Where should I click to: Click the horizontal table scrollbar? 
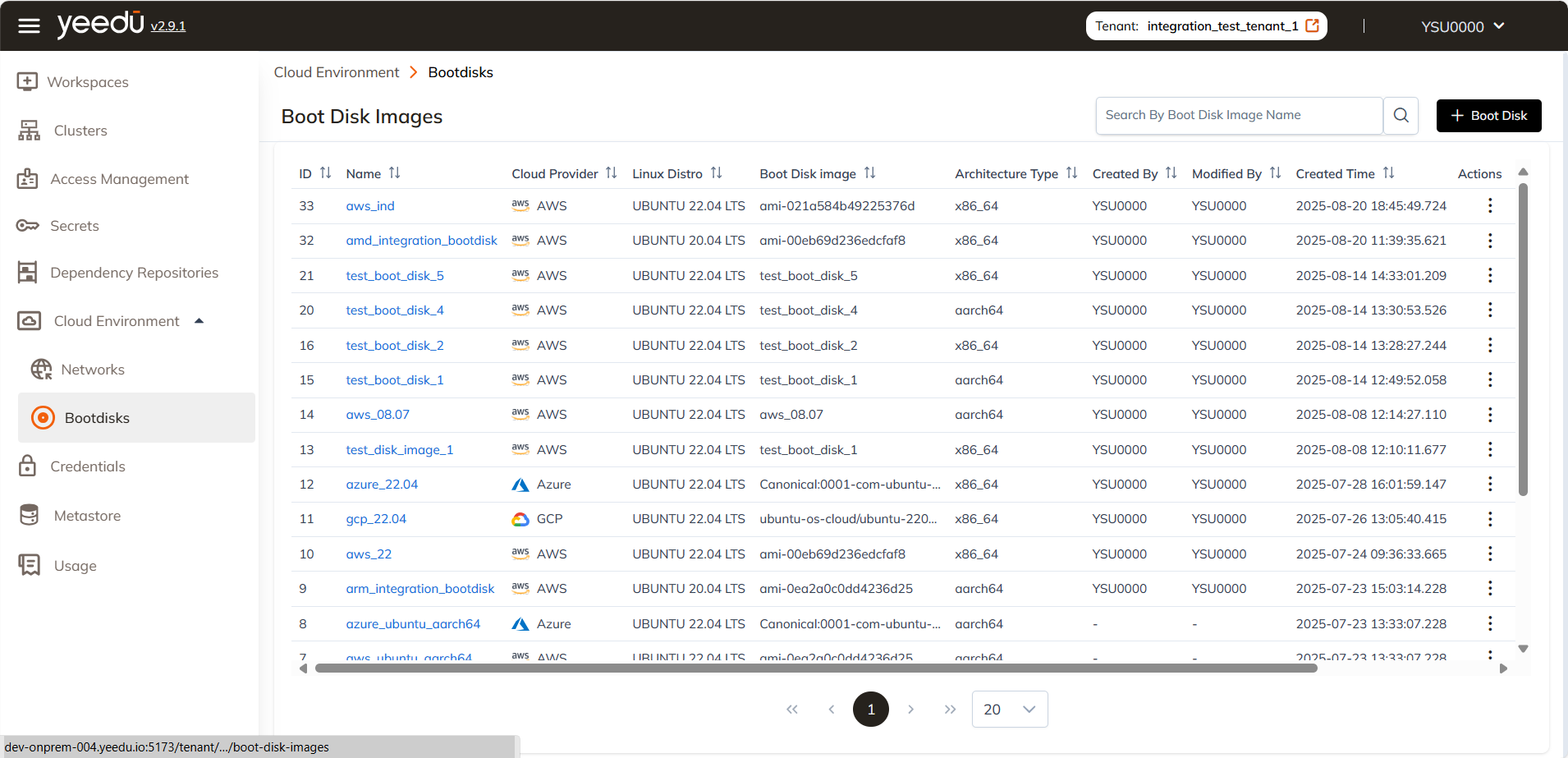click(816, 668)
